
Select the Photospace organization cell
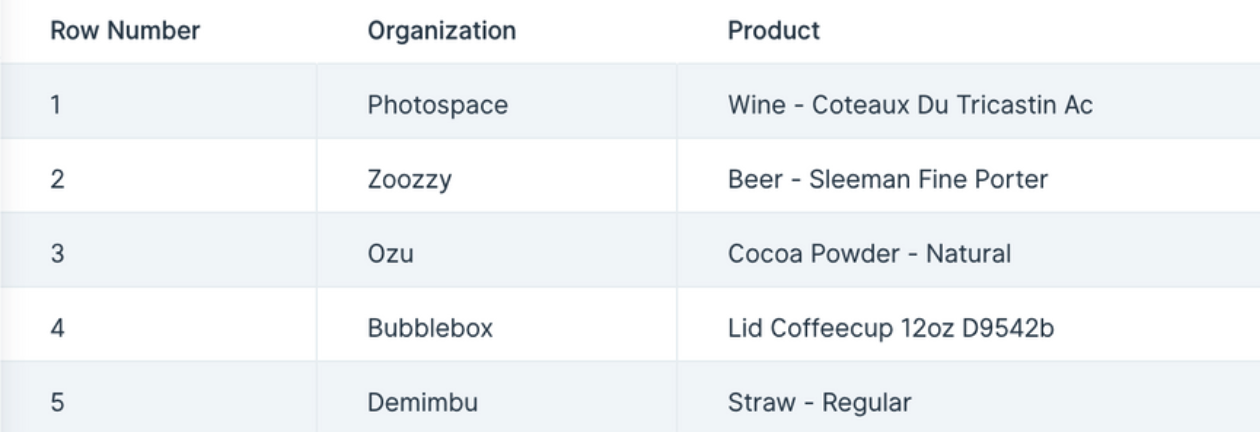click(497, 102)
